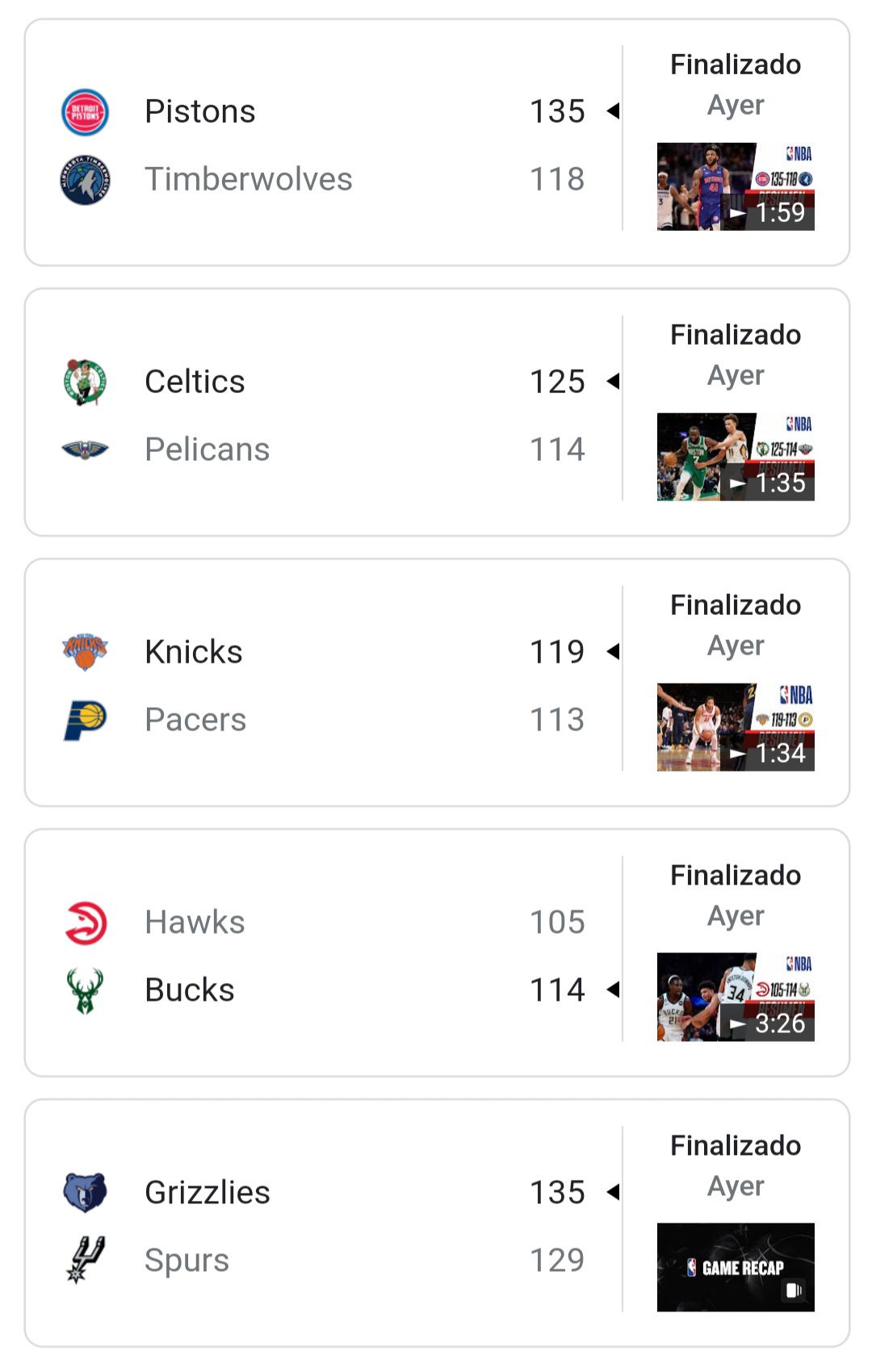Click the Atlanta Hawks logo

click(85, 922)
